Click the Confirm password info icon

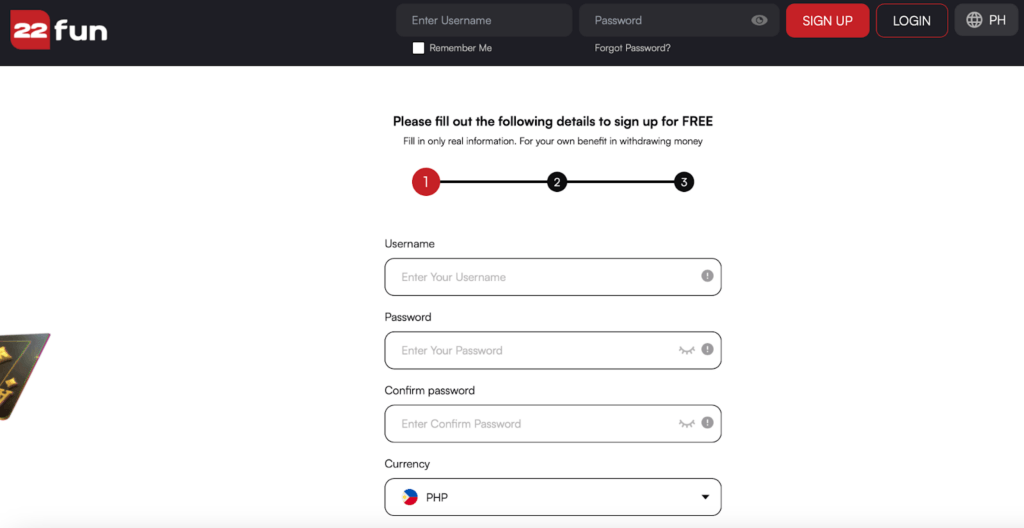(x=707, y=423)
